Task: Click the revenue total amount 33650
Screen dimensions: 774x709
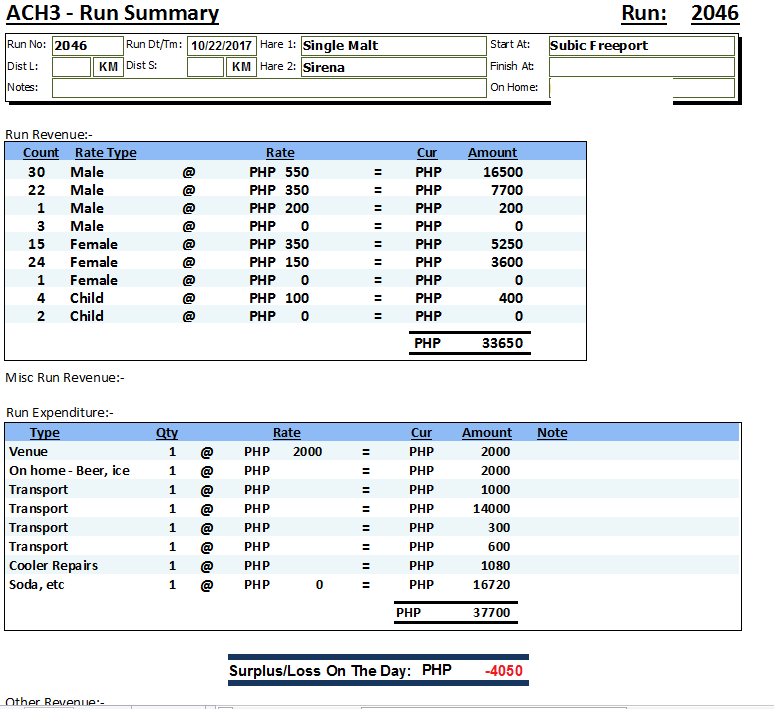Action: 498,343
